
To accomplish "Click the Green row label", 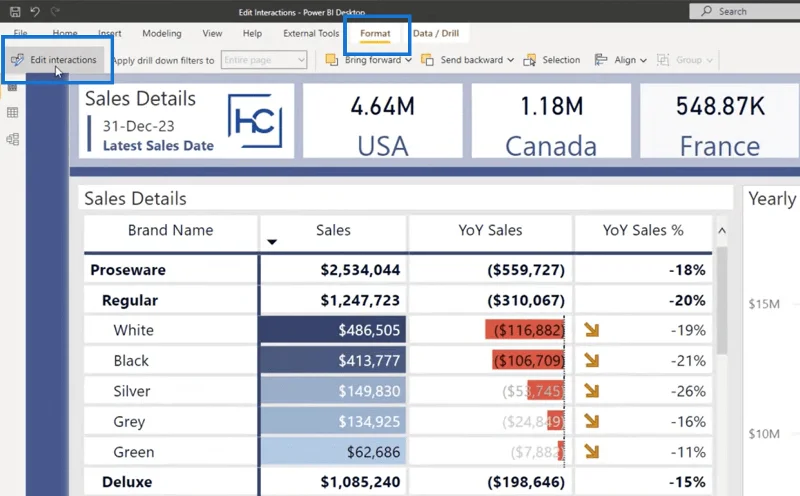I will (x=134, y=452).
